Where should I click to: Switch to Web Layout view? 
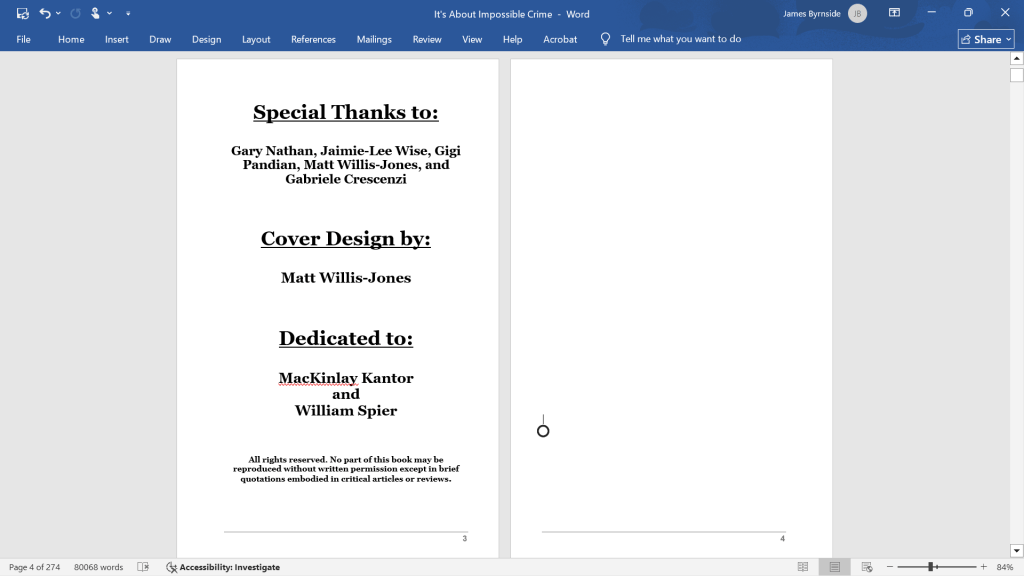click(866, 567)
